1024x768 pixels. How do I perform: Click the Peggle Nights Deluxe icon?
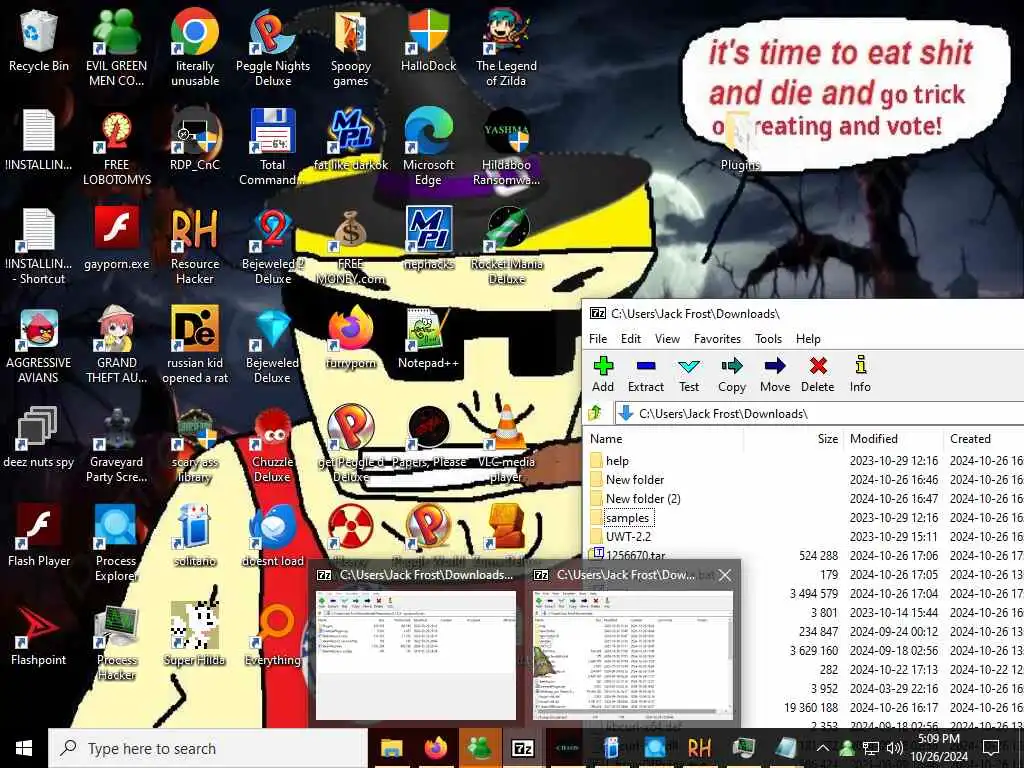pyautogui.click(x=273, y=47)
